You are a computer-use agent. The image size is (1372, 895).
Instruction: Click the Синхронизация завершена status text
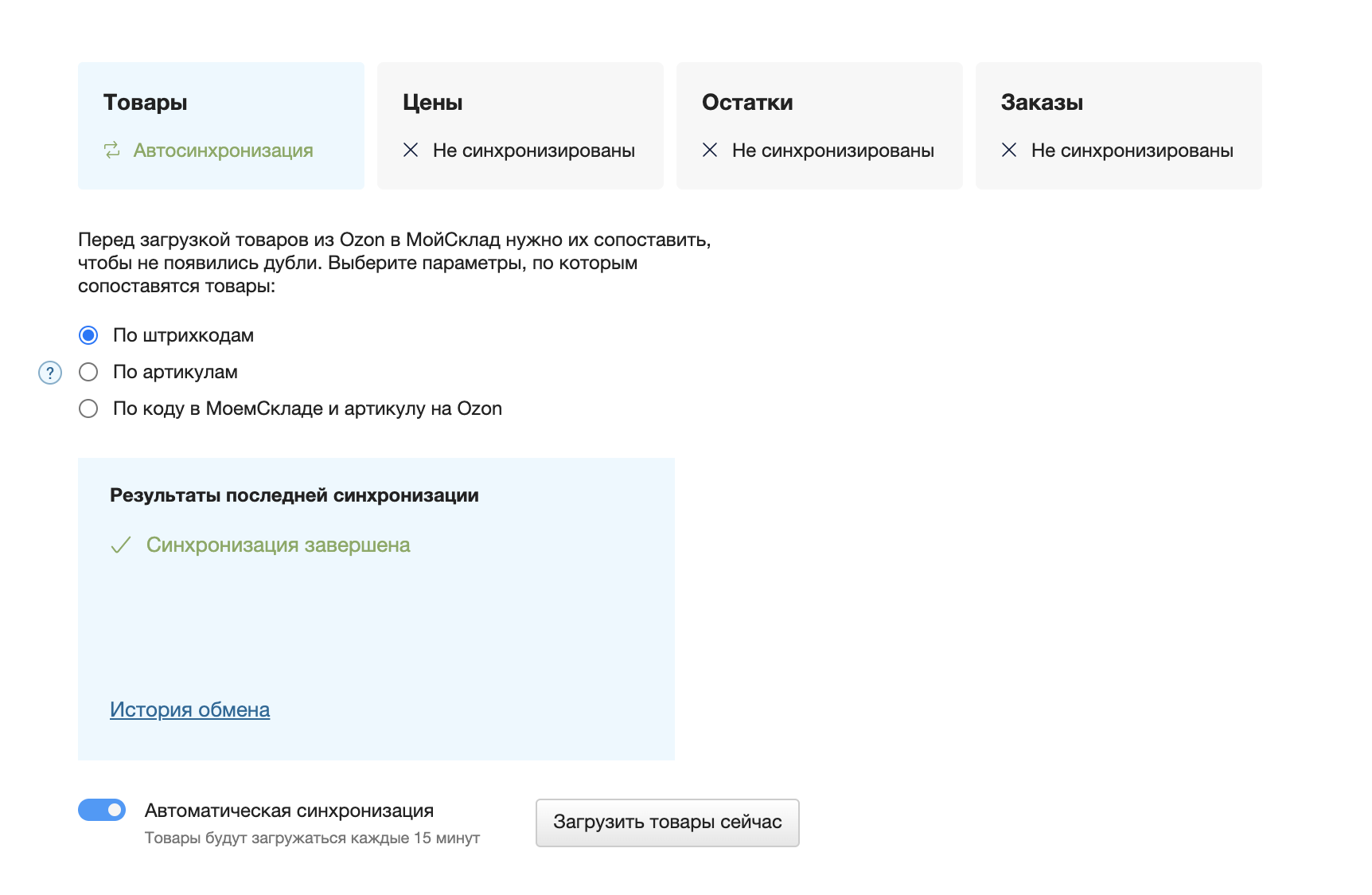(279, 545)
